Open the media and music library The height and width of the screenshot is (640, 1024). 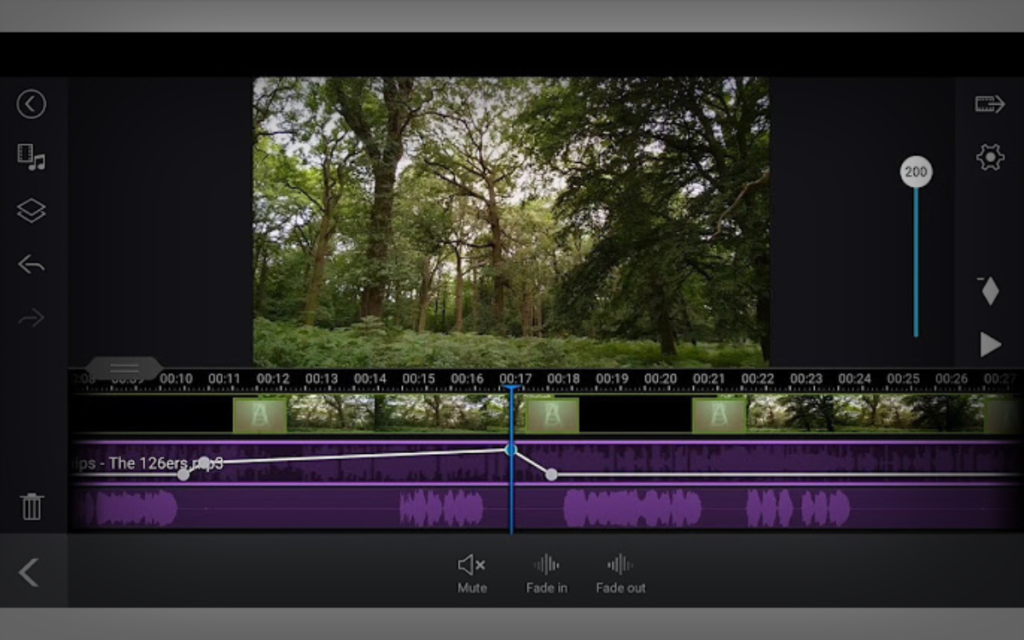point(31,158)
